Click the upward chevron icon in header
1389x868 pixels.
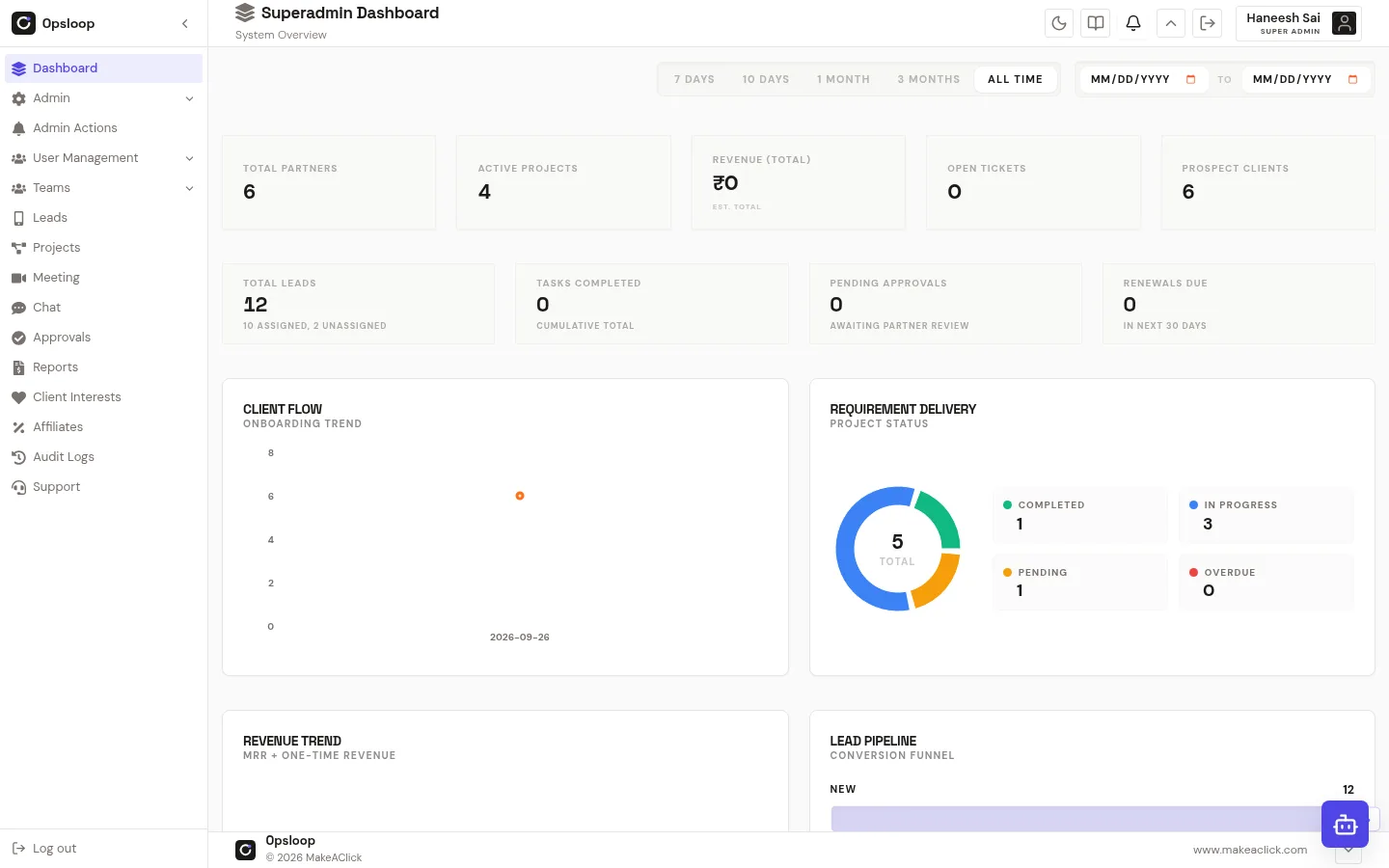(x=1170, y=23)
